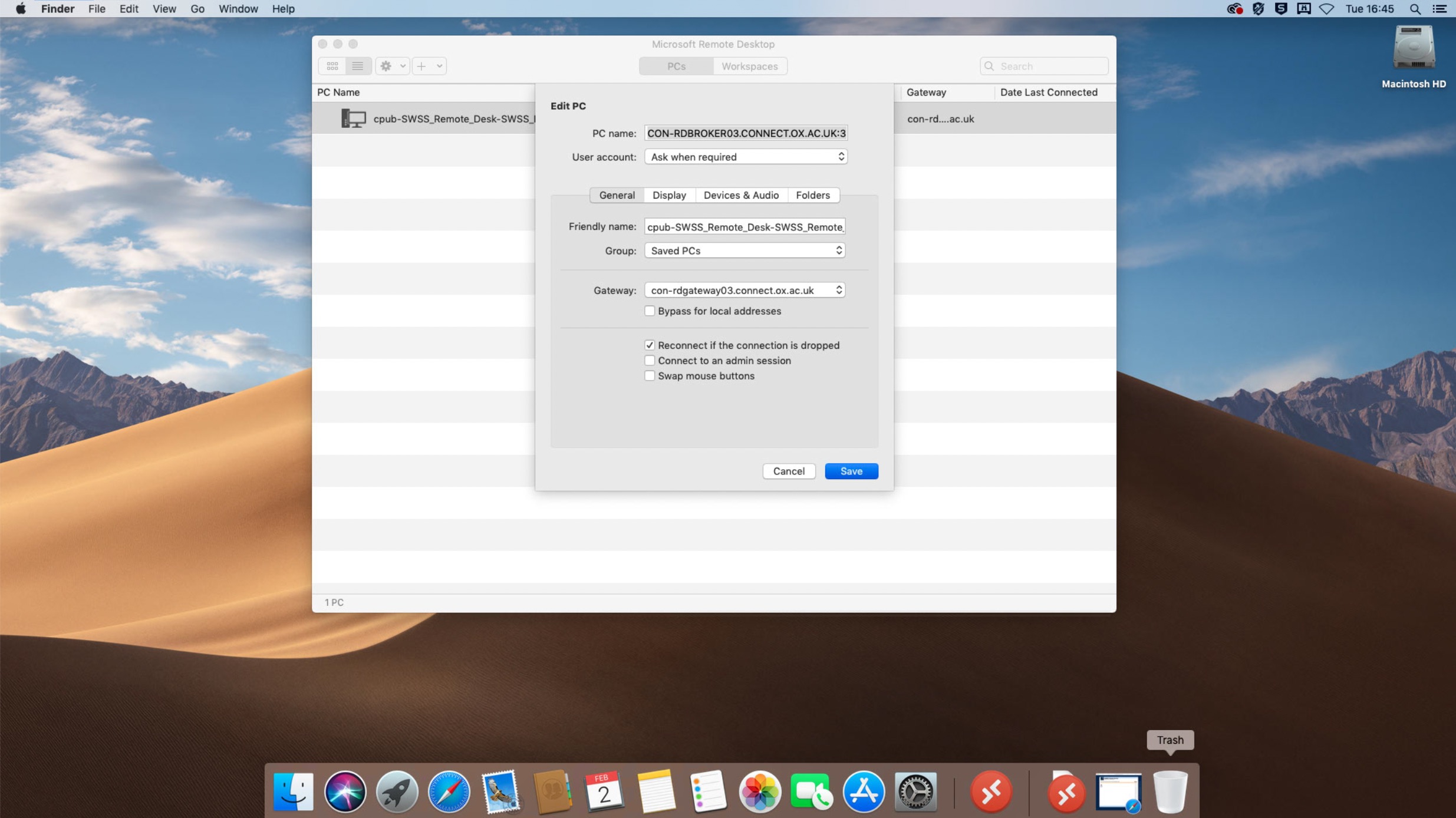Click the con-rd....ac.uk gateway cell
Image resolution: width=1456 pixels, height=818 pixels.
click(x=940, y=118)
